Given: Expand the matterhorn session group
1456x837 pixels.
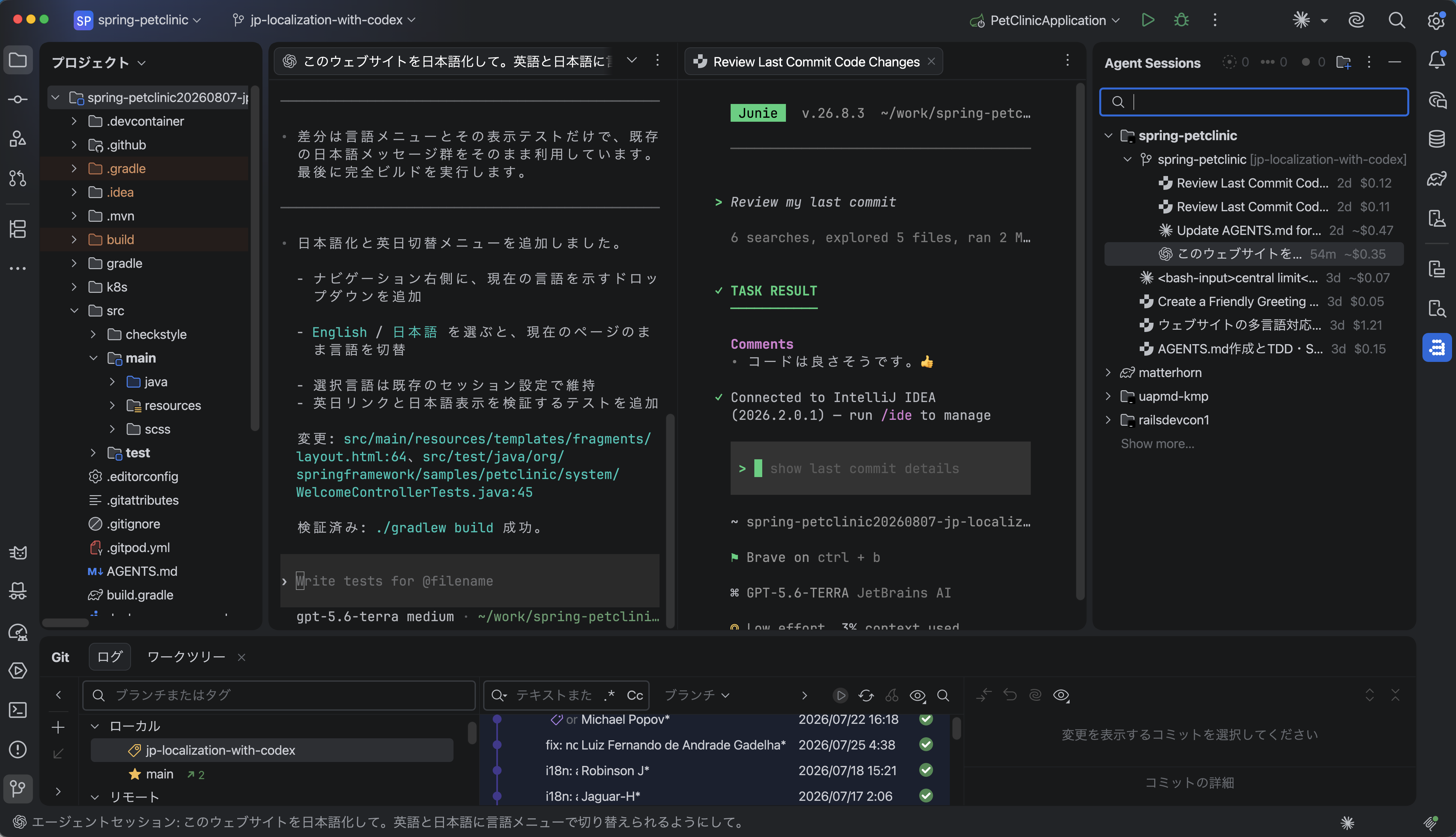Looking at the screenshot, I should 1108,372.
